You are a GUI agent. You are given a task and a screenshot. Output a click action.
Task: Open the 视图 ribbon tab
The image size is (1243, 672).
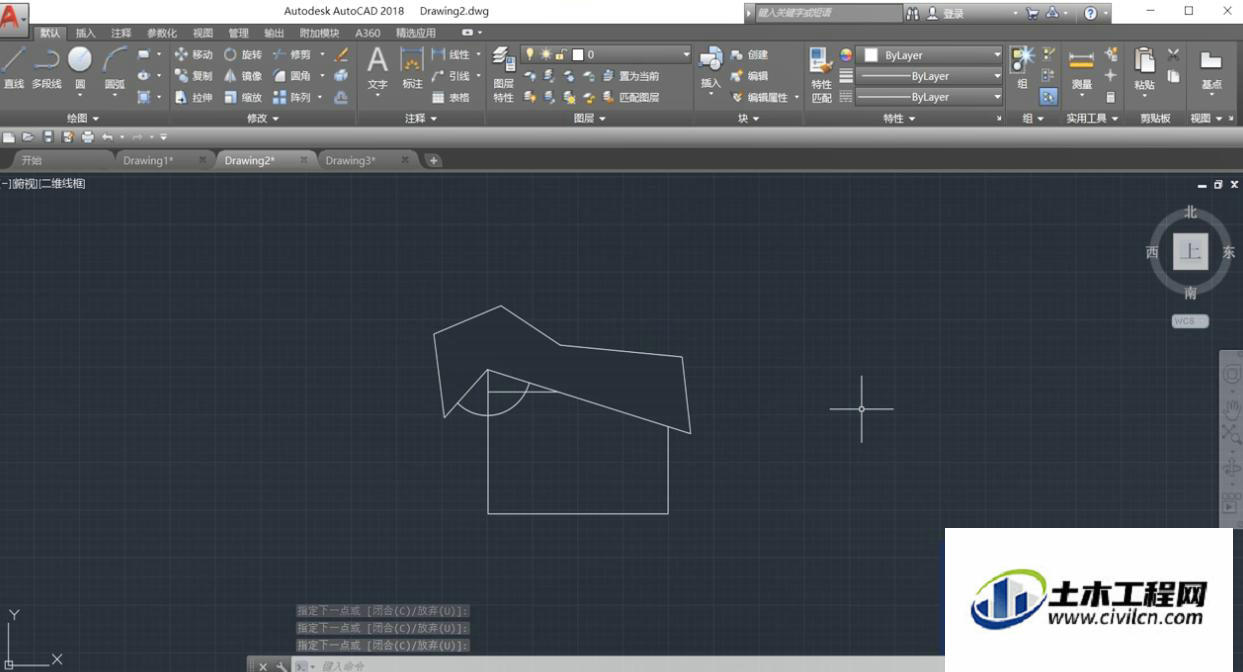203,33
